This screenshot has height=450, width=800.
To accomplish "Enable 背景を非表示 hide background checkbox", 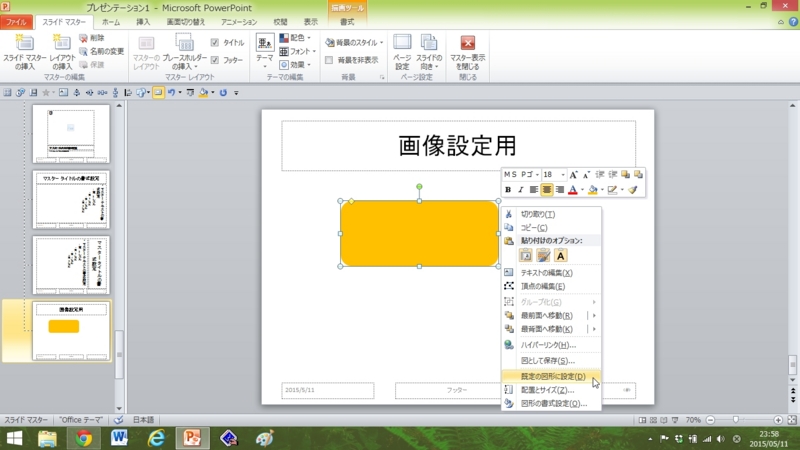I will [329, 60].
